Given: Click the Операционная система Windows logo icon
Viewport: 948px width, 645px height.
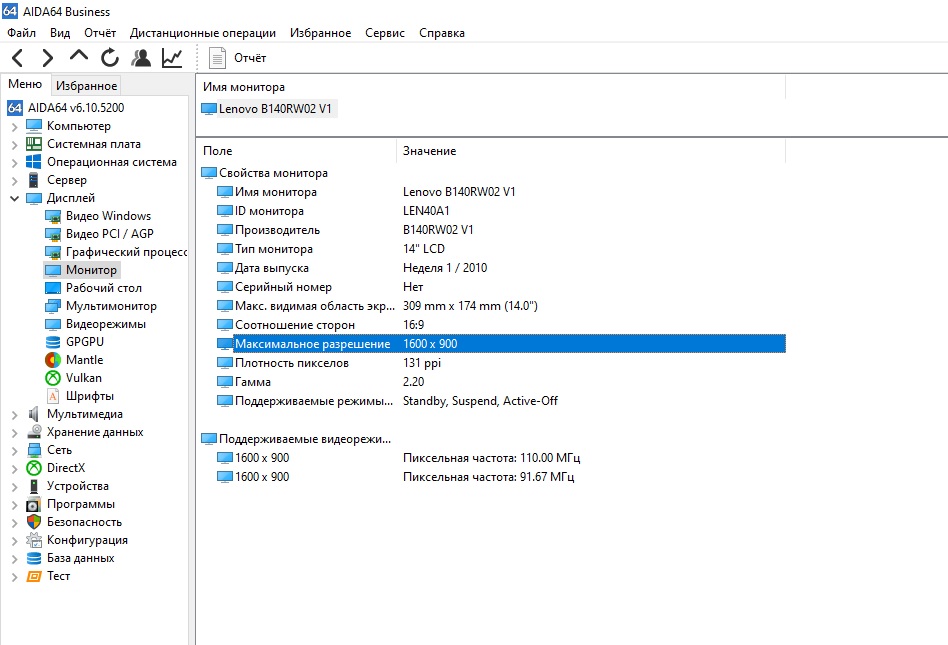Looking at the screenshot, I should point(34,162).
